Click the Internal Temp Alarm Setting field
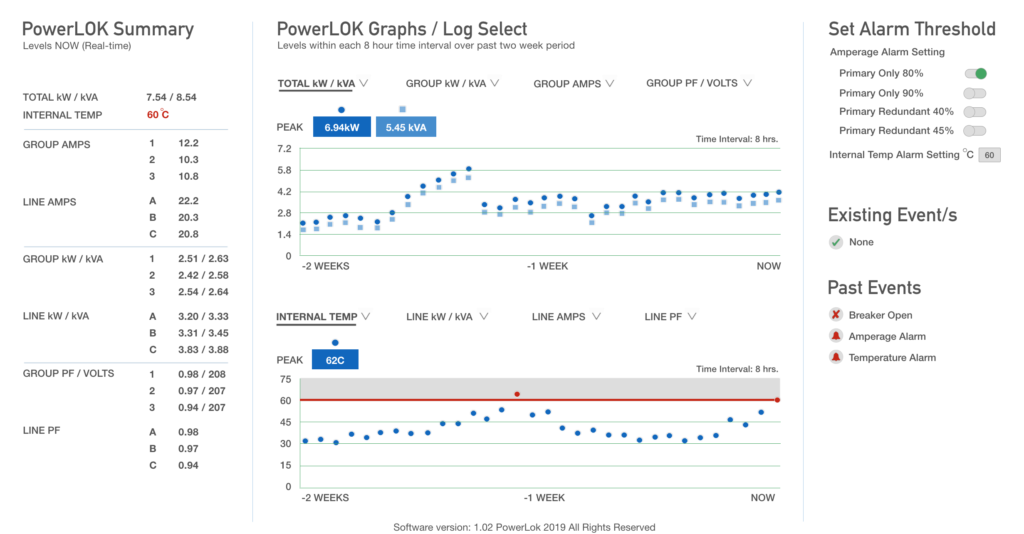Screen dimensions: 1024x534 click(x=989, y=155)
